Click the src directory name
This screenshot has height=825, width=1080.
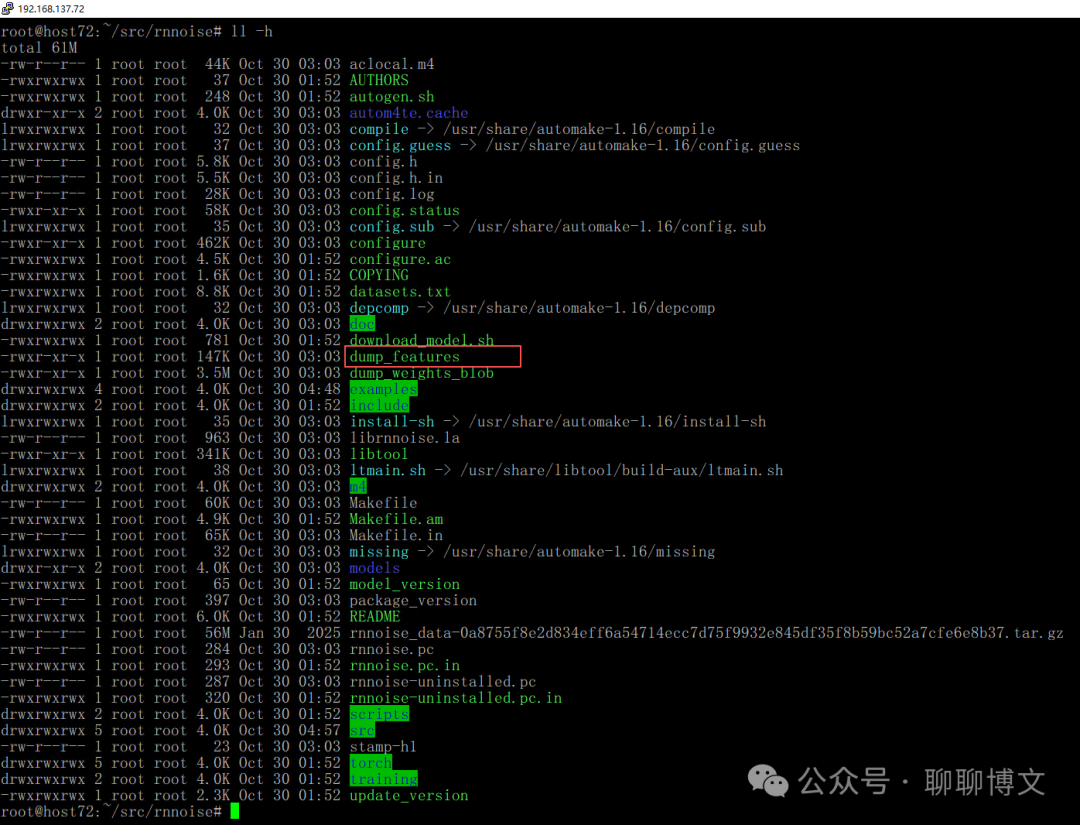coord(362,731)
